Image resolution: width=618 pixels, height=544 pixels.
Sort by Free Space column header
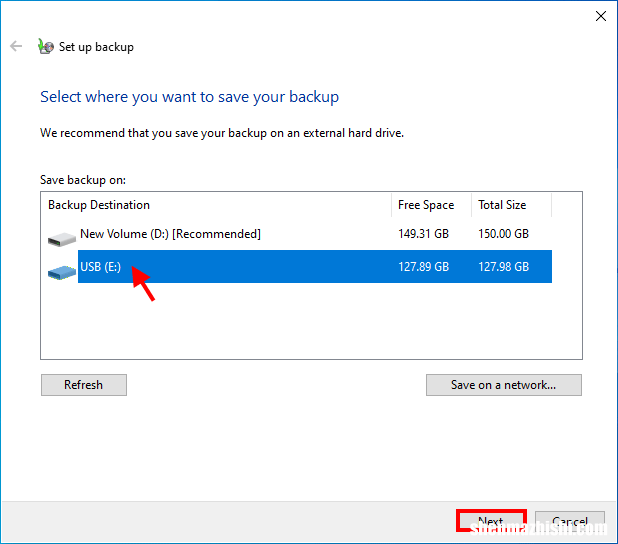432,205
